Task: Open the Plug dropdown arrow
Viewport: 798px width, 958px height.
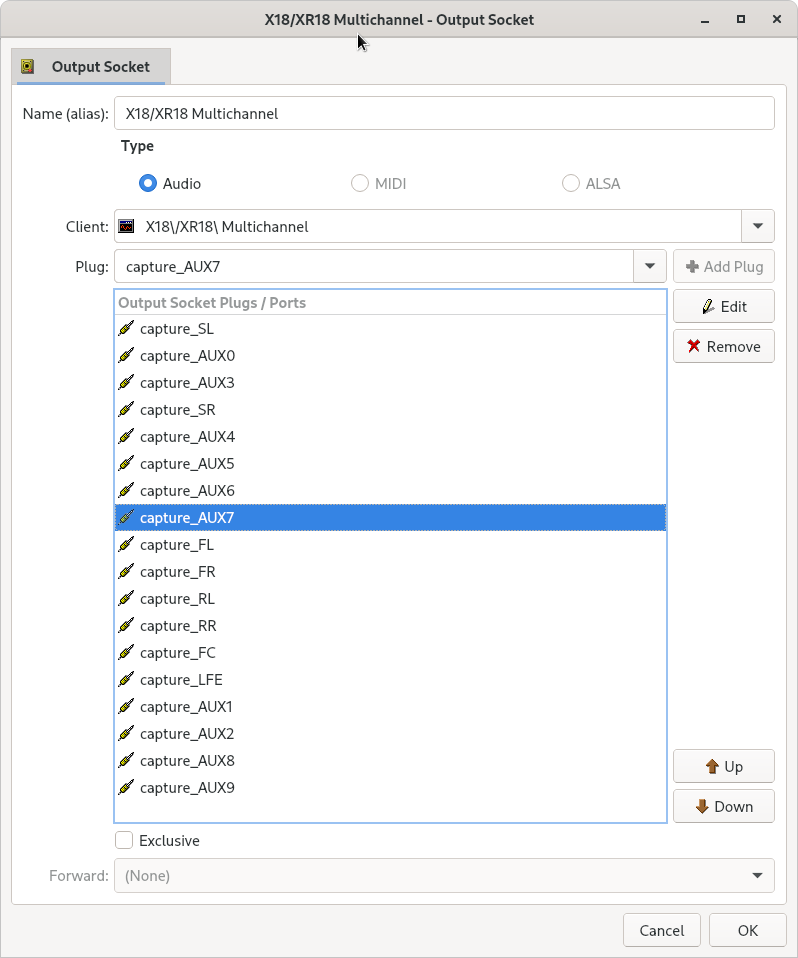Action: pos(650,266)
